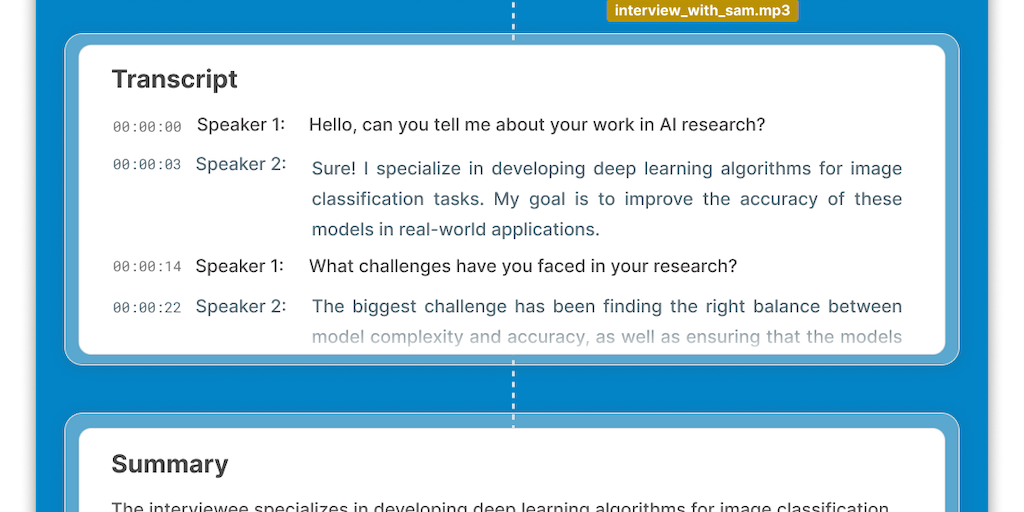Select the Speaker 2 label at 00:00:03

click(x=241, y=164)
